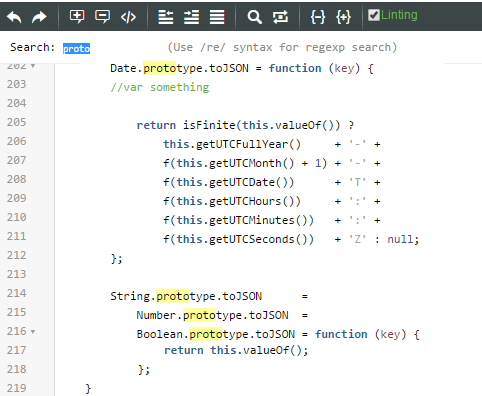Click 'null' on line 211
Viewport: 482px width, 396px height.
pos(400,239)
